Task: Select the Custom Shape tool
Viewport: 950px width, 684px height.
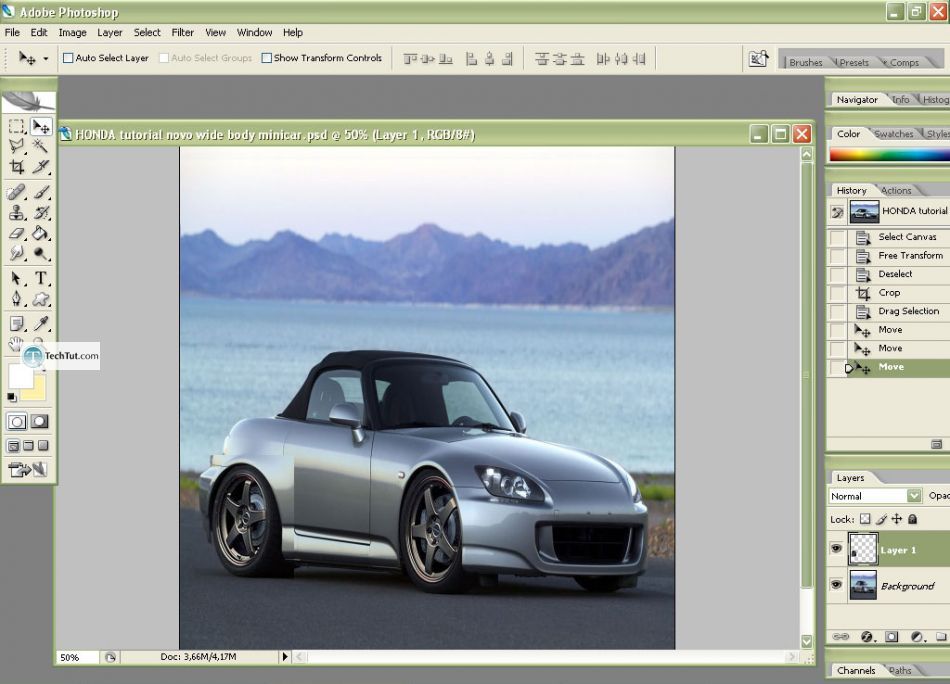Action: pyautogui.click(x=41, y=298)
